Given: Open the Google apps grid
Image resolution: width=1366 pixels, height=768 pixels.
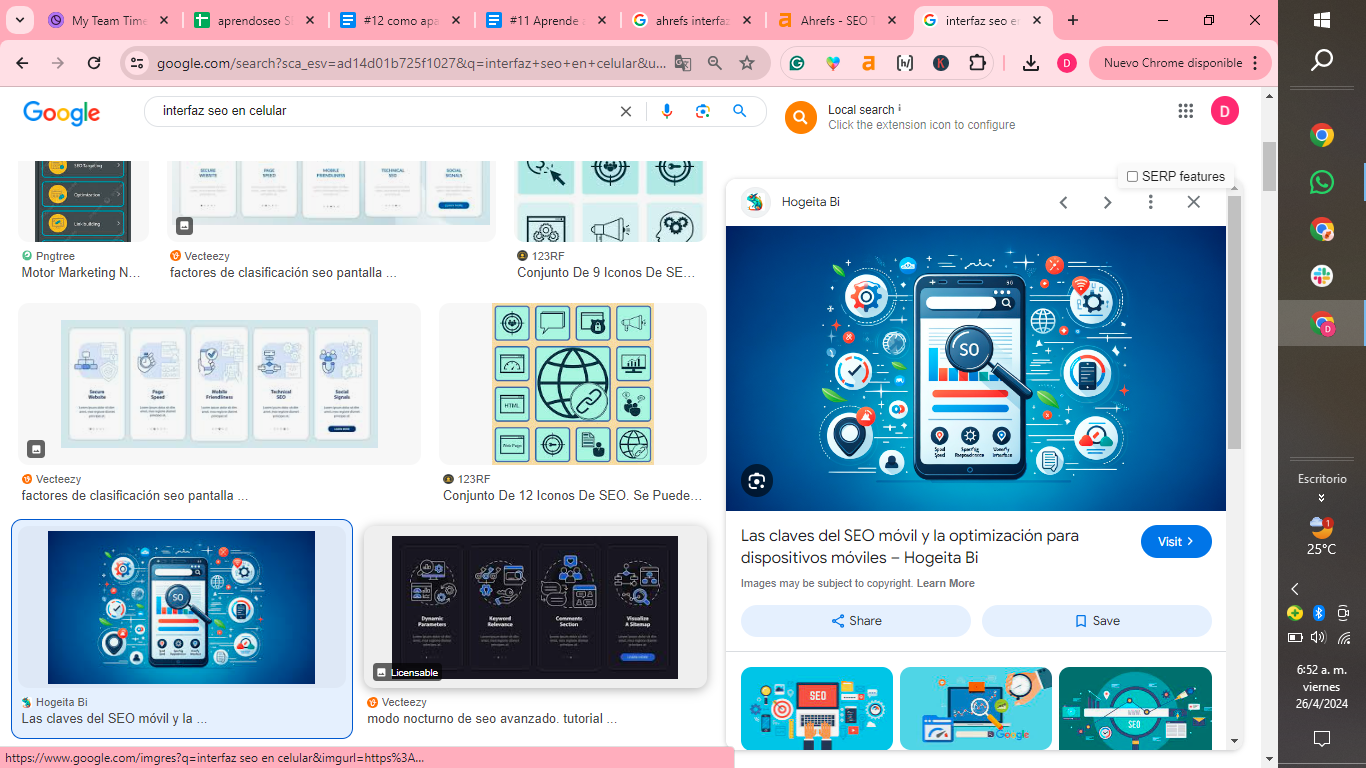Looking at the screenshot, I should pos(1186,111).
